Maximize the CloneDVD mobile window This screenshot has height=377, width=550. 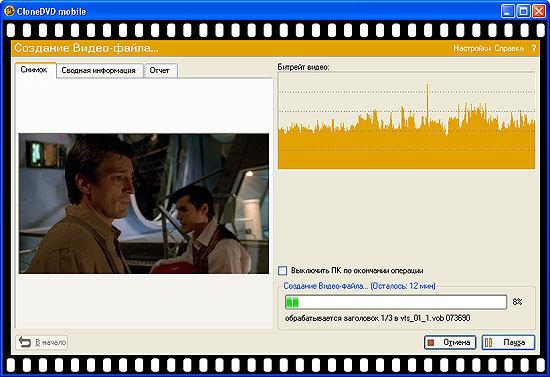523,11
